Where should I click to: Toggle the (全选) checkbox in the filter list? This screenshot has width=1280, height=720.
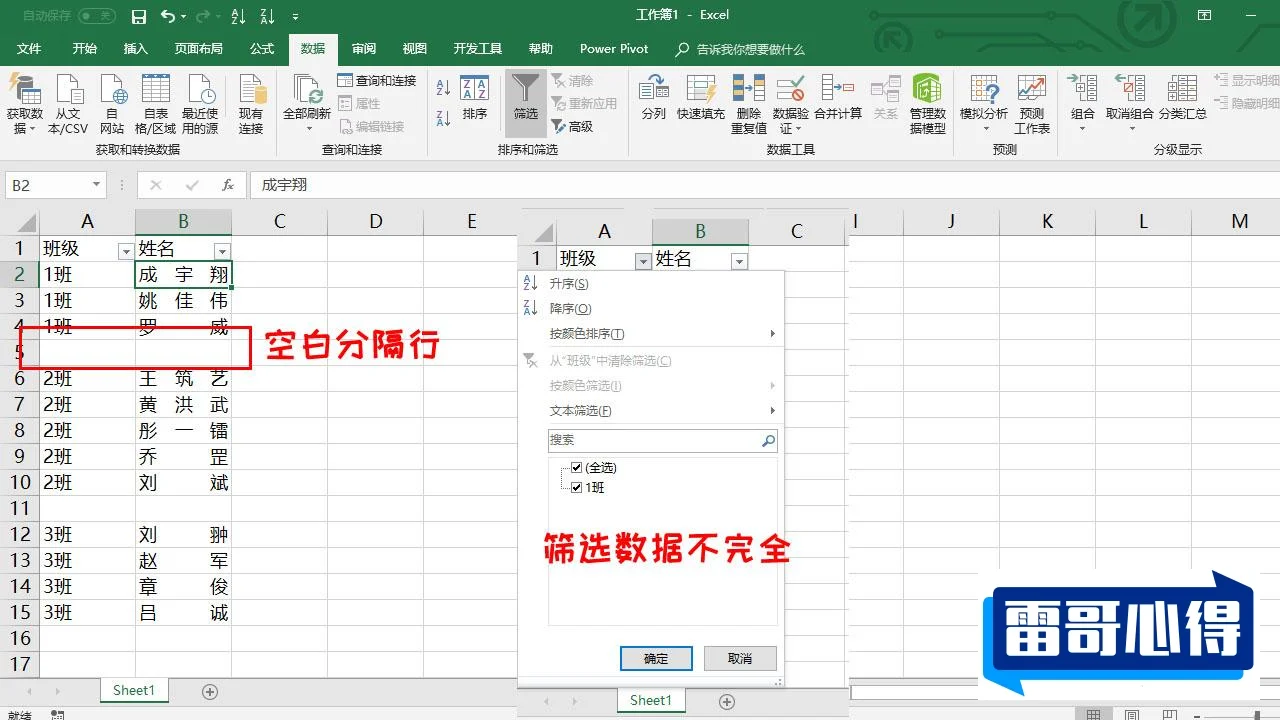click(x=576, y=468)
